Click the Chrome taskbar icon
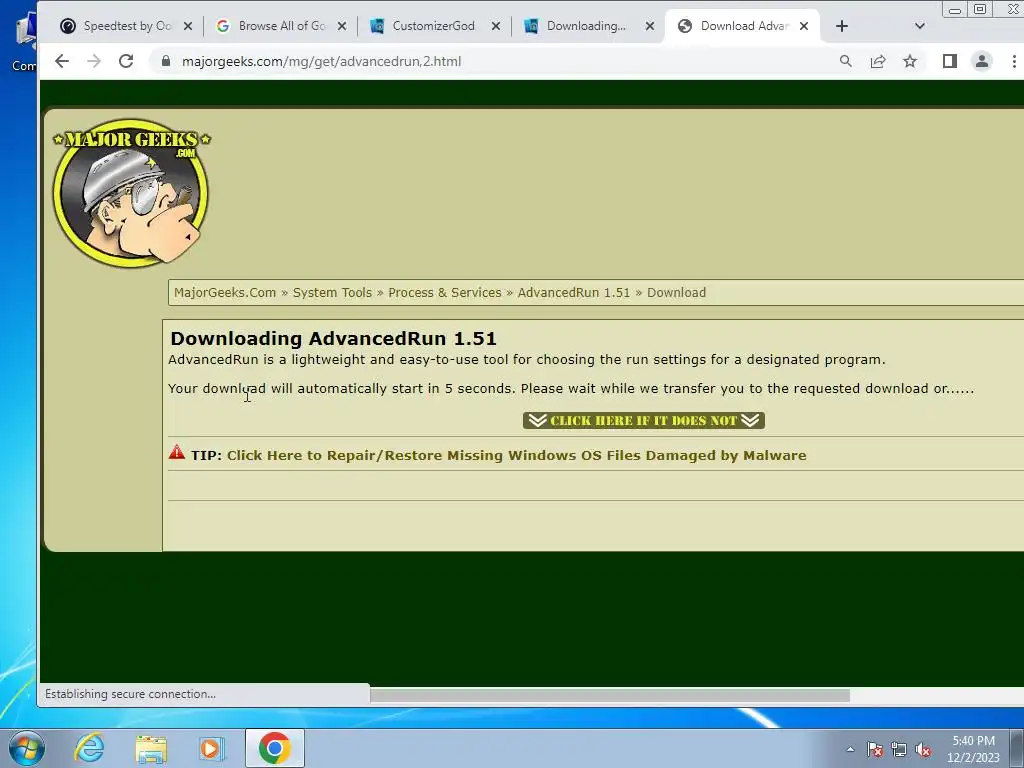 pos(275,748)
